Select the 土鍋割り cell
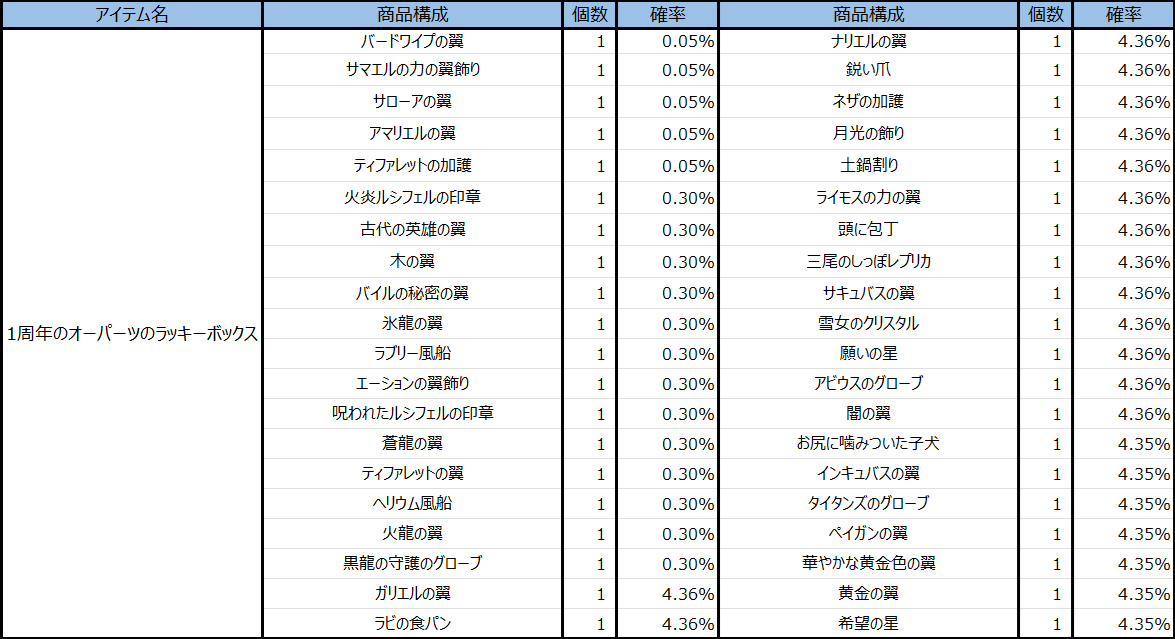Screen dimensions: 1175x639 coord(868,166)
